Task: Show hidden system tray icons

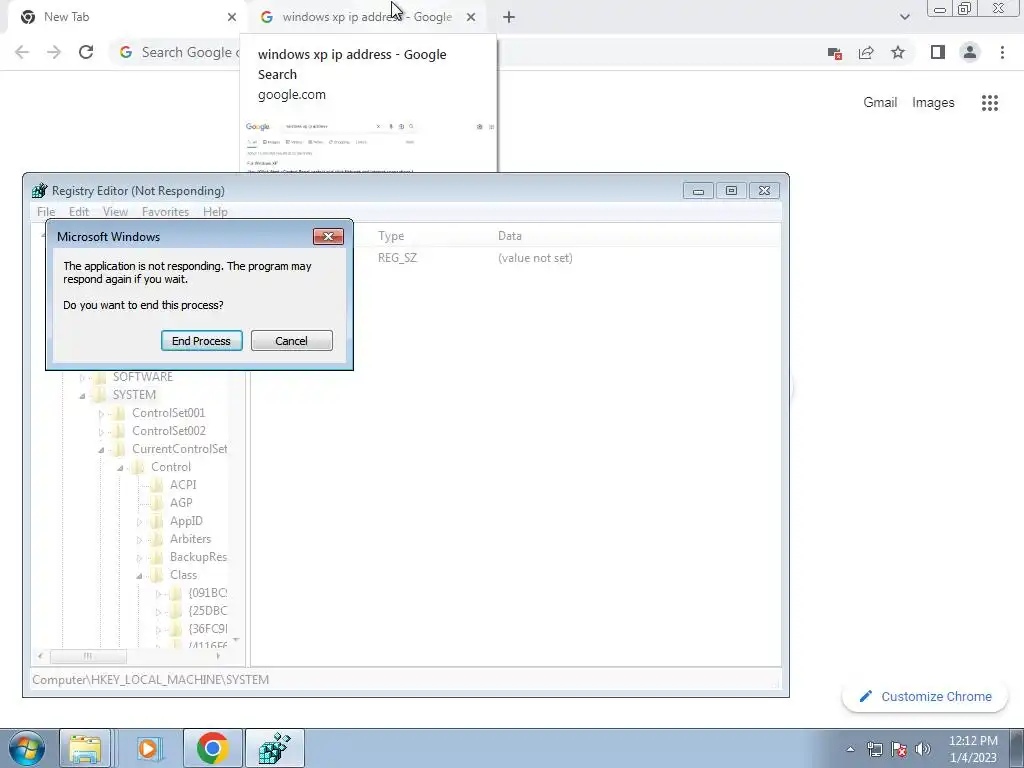Action: click(x=850, y=749)
